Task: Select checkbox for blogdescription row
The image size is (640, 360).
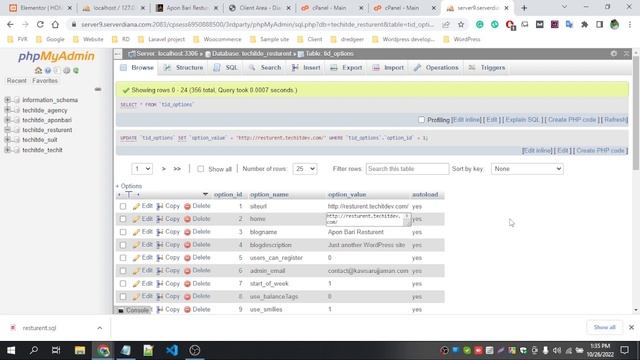Action: [123, 245]
